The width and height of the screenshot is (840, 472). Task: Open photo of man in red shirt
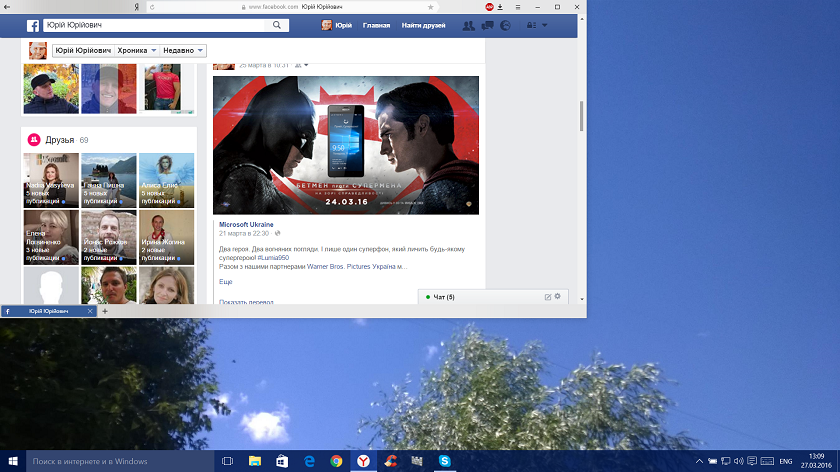point(166,88)
